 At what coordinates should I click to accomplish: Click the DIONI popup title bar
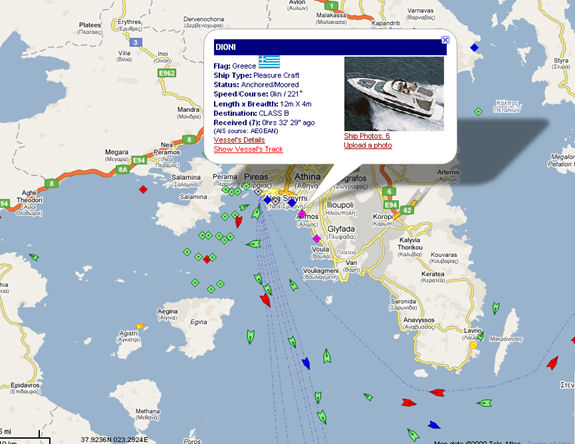[330, 47]
